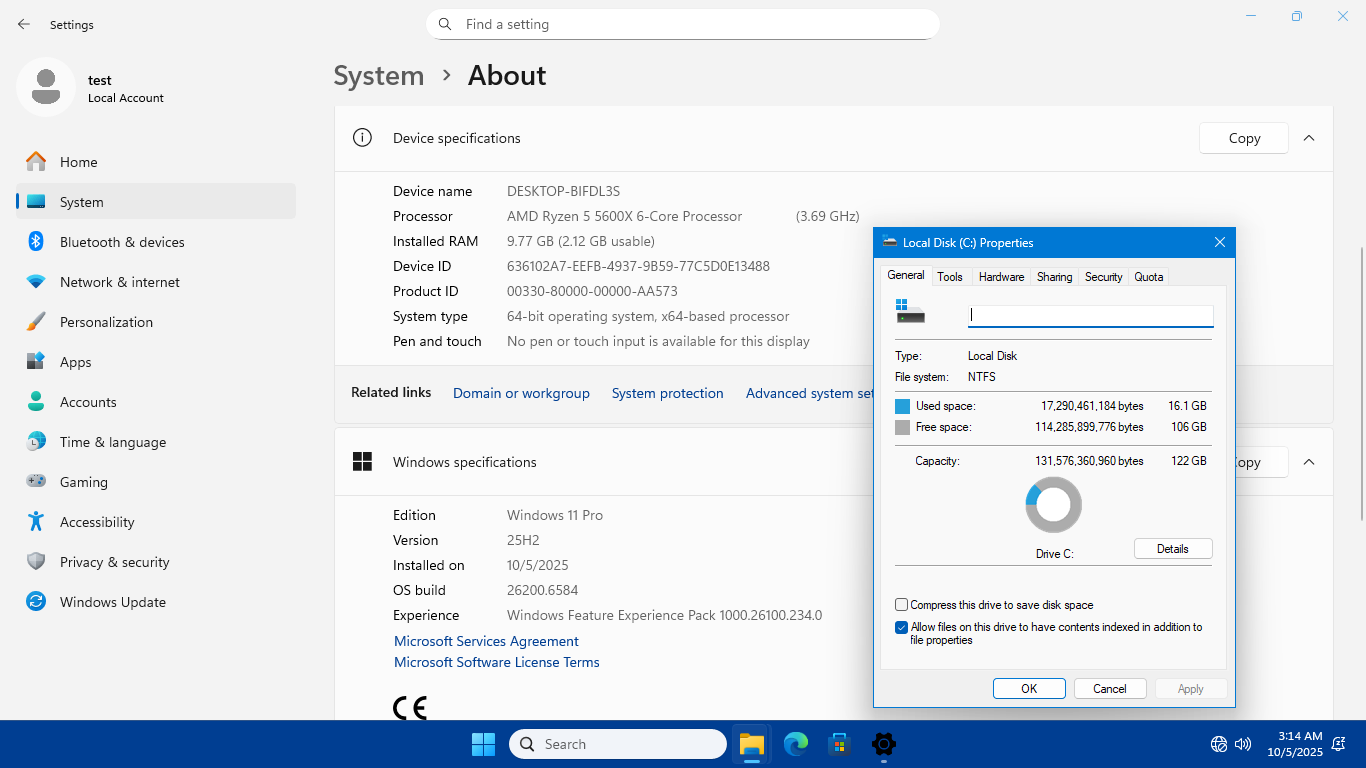Click the Find a setting search box
Viewport: 1366px width, 768px height.
coord(682,24)
